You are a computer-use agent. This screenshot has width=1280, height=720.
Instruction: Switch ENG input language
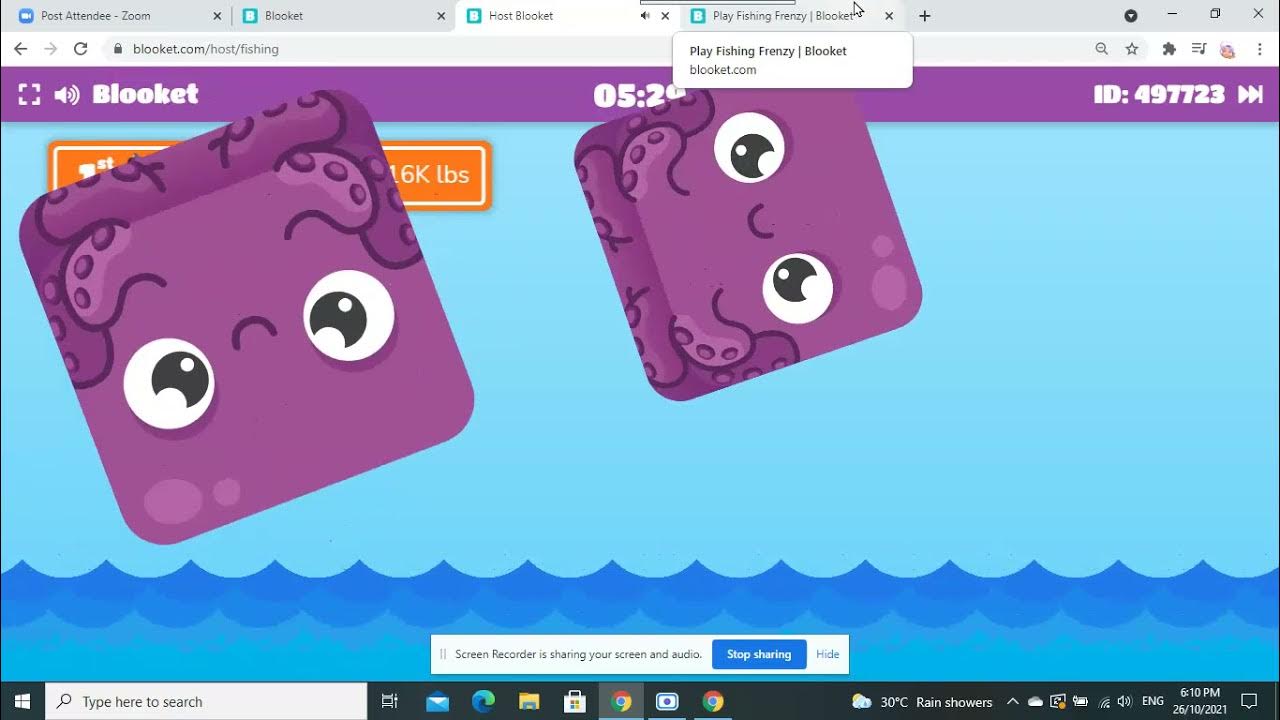tap(1153, 701)
